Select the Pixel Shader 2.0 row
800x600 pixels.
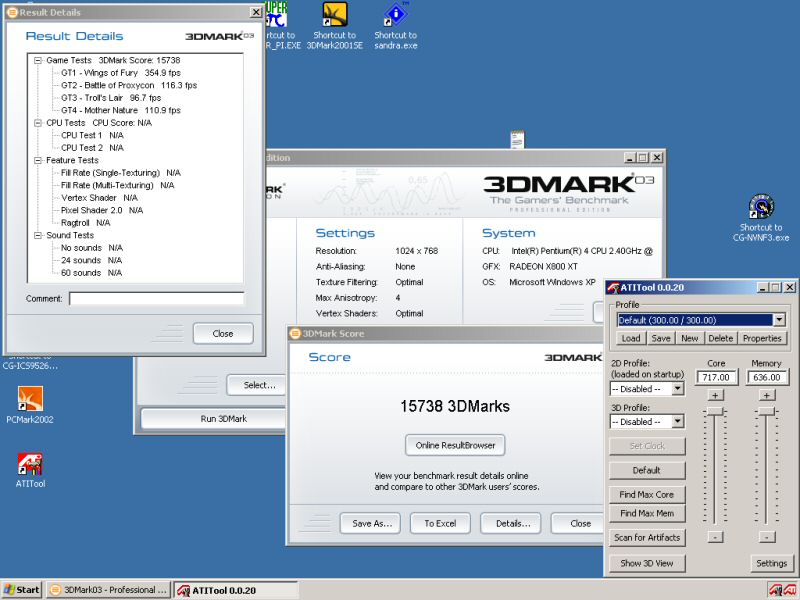coord(102,210)
